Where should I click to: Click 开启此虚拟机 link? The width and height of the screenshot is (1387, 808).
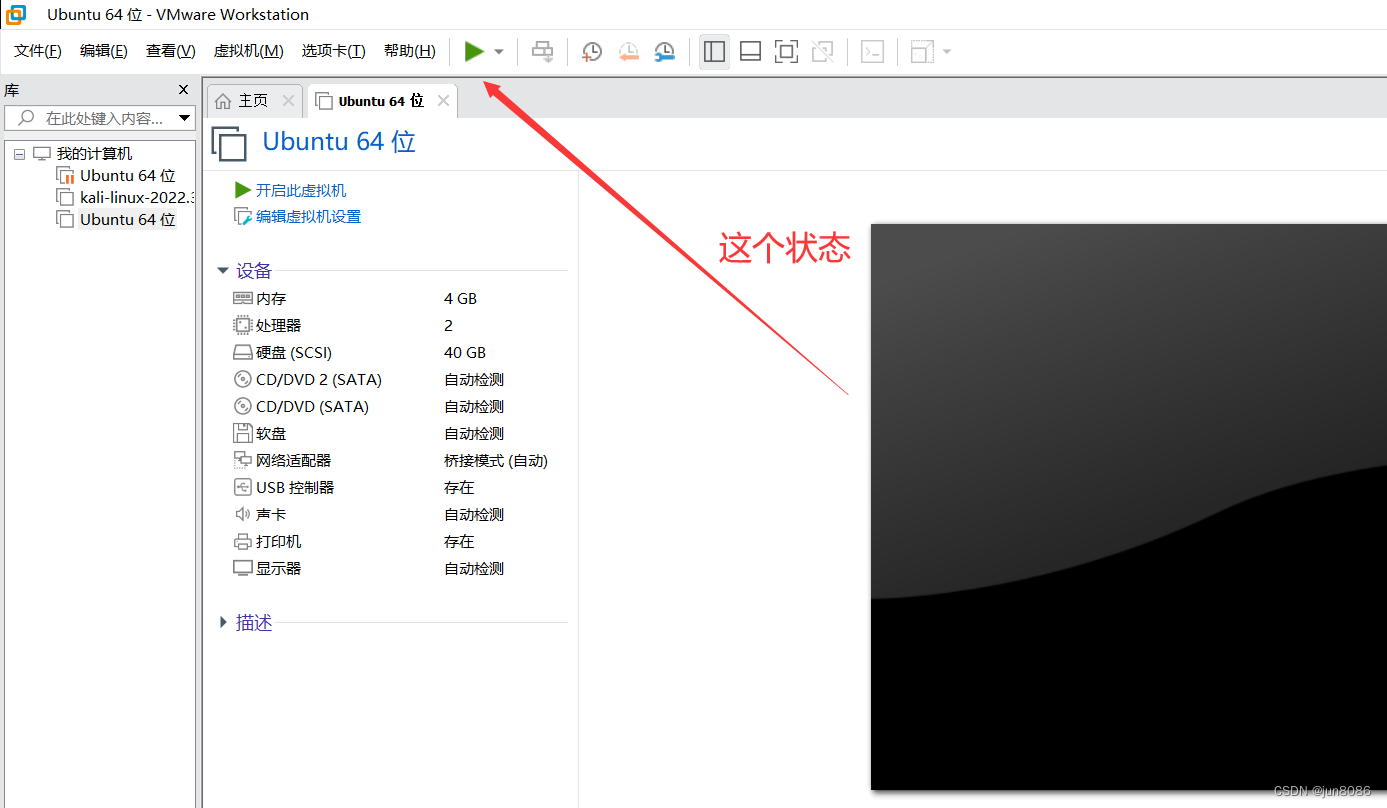click(301, 190)
